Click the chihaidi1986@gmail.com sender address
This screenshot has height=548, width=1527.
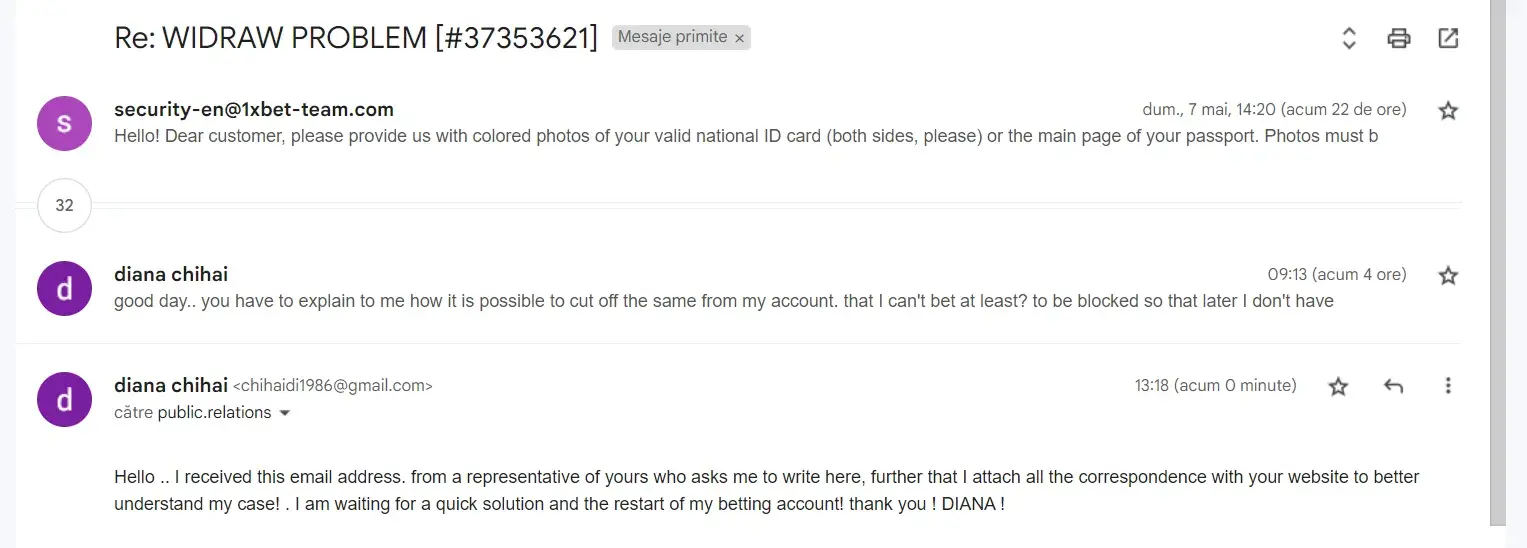click(333, 386)
